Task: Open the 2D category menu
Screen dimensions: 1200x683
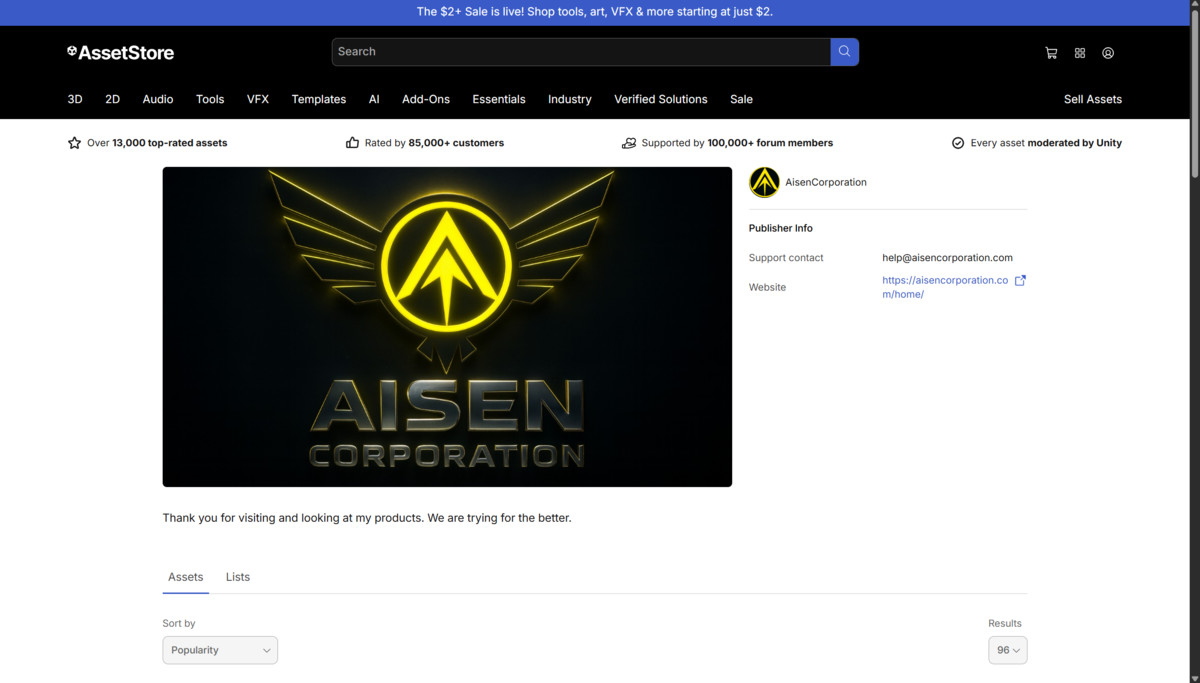Action: point(113,99)
